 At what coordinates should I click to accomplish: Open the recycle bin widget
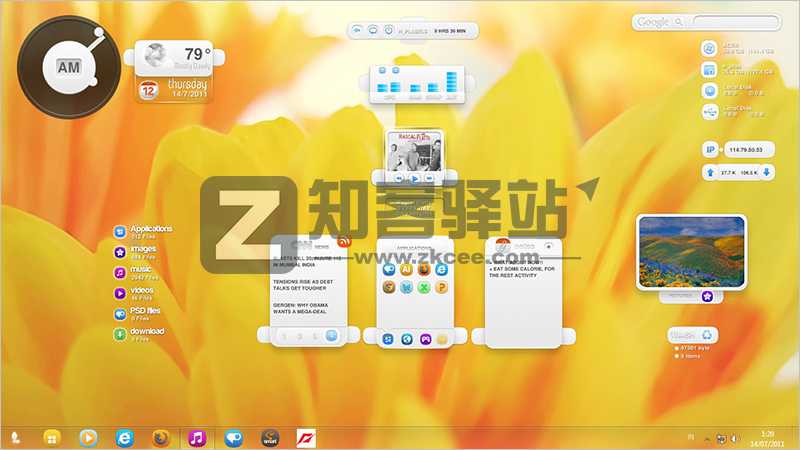tap(693, 335)
